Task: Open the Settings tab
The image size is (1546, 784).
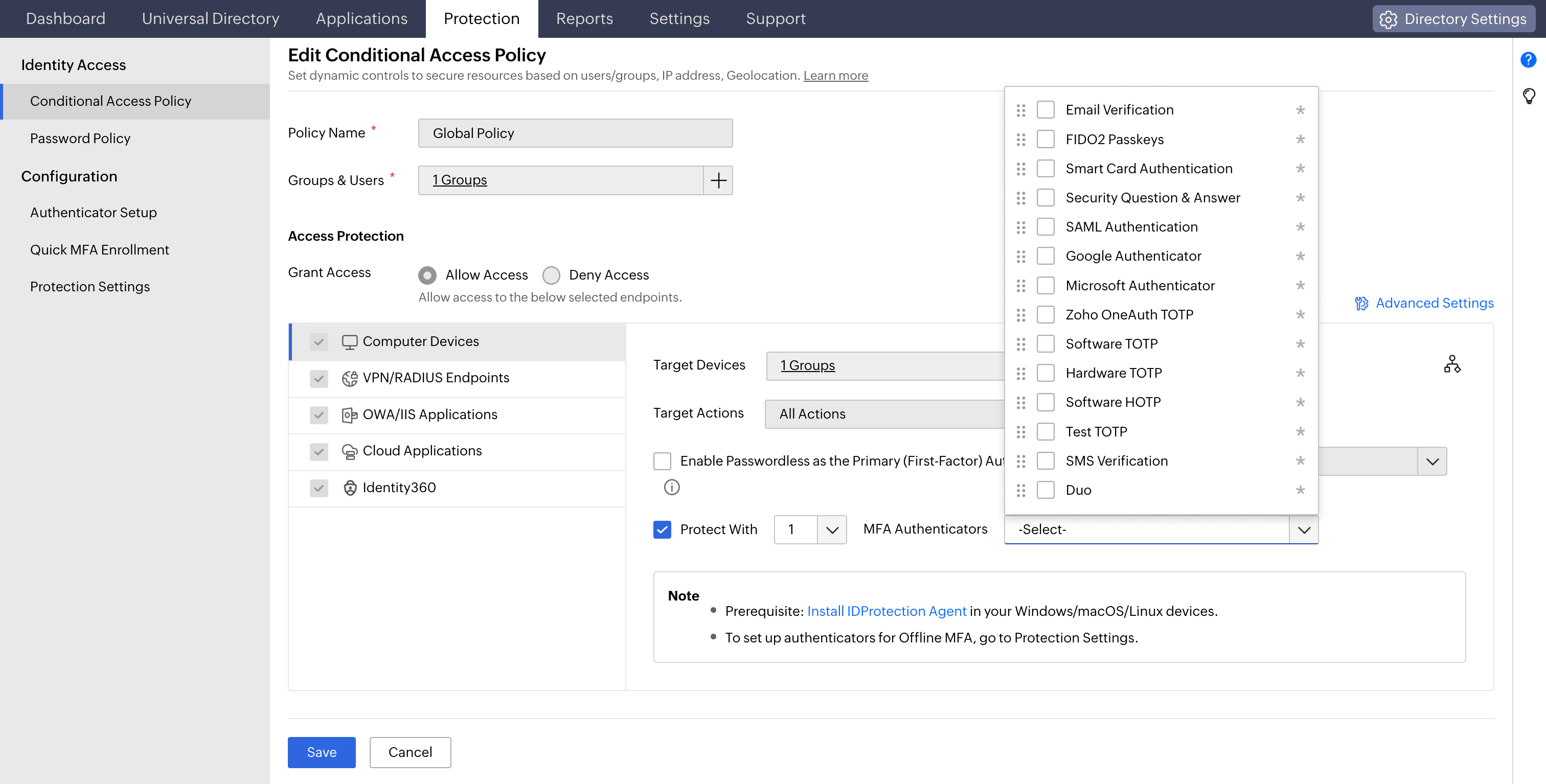Action: [x=679, y=18]
